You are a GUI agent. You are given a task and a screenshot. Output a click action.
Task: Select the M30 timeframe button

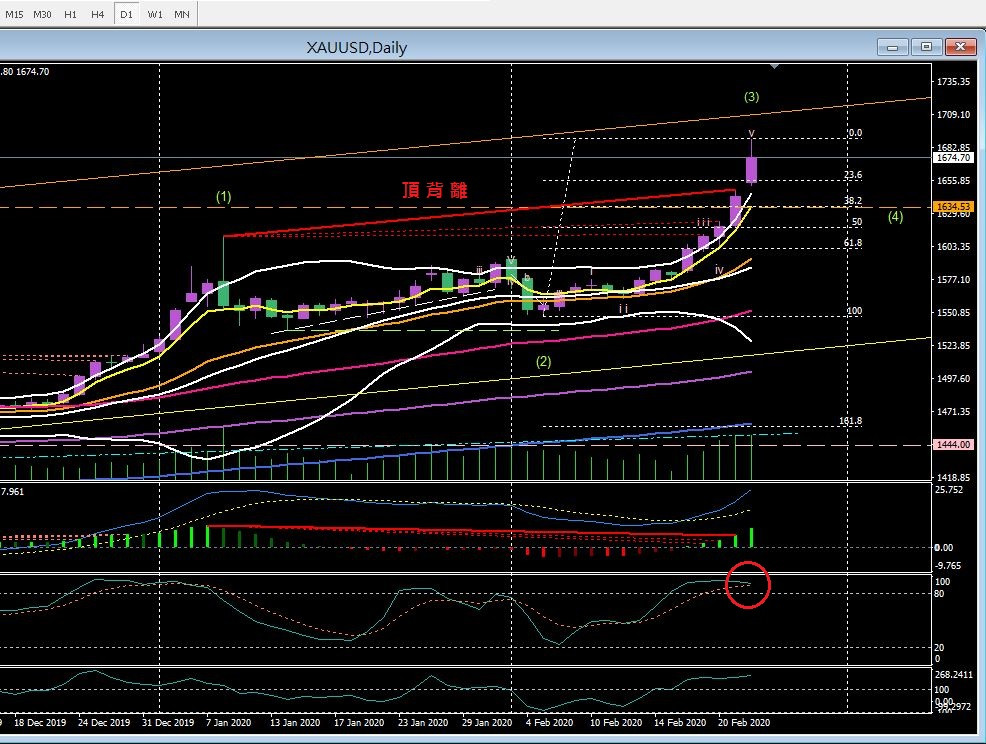pos(42,14)
